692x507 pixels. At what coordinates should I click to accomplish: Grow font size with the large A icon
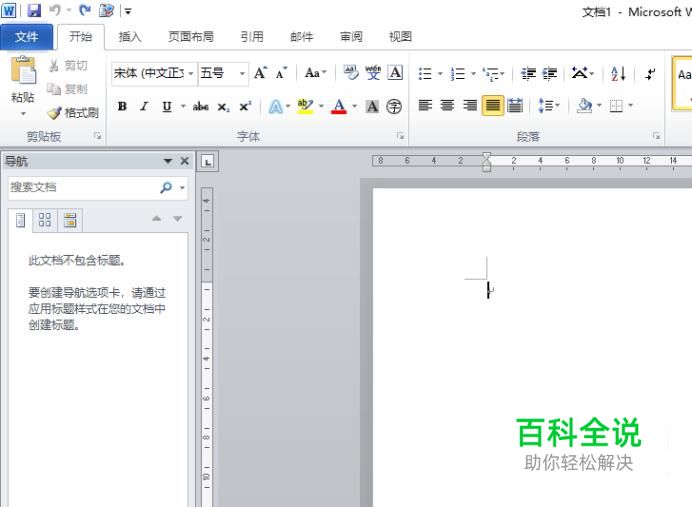pyautogui.click(x=260, y=73)
